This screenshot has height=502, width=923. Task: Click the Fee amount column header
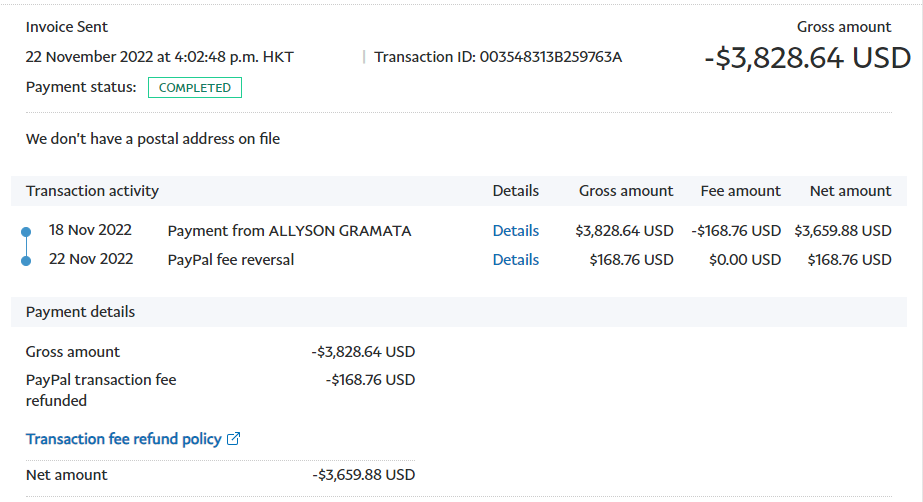pos(740,191)
